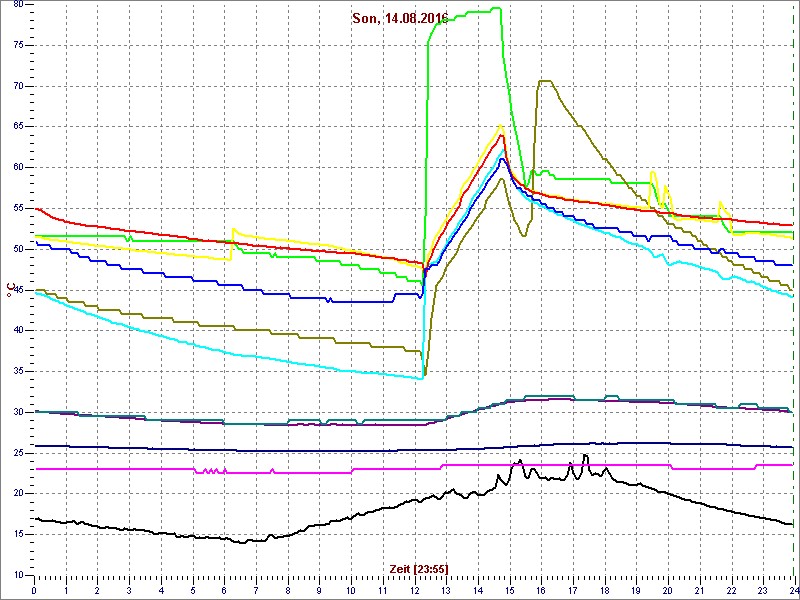Click hour 18 on the time axis
Screen dimensions: 800x600
pyautogui.click(x=605, y=590)
